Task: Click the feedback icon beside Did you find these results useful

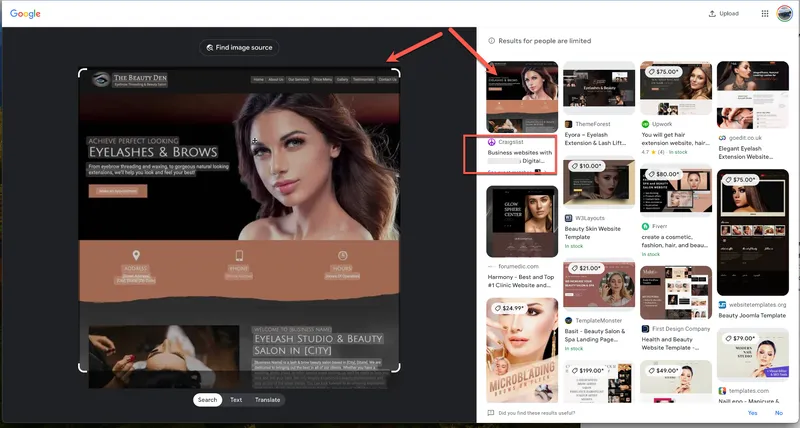Action: pyautogui.click(x=491, y=413)
